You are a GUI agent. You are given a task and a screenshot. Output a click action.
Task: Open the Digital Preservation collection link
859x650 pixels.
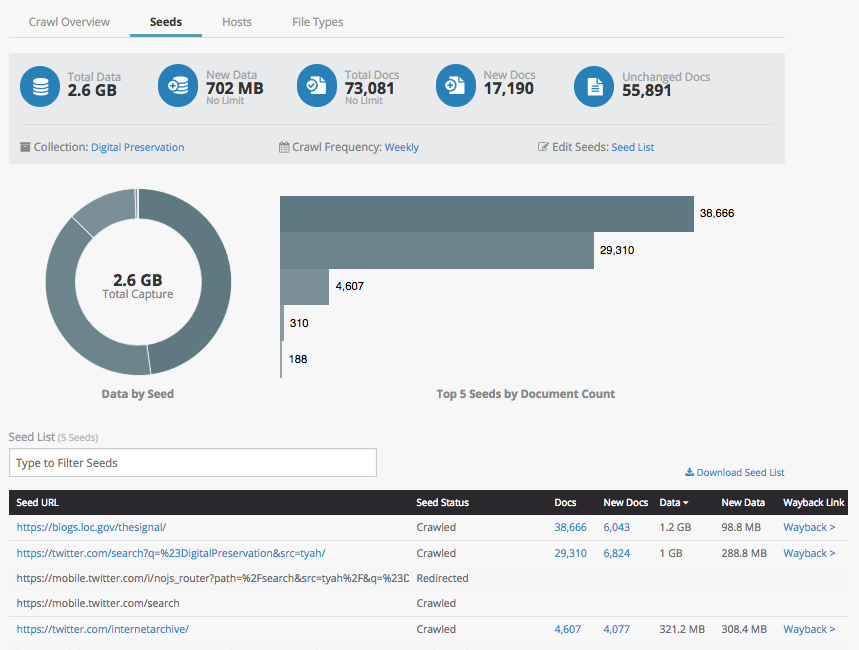click(x=137, y=147)
